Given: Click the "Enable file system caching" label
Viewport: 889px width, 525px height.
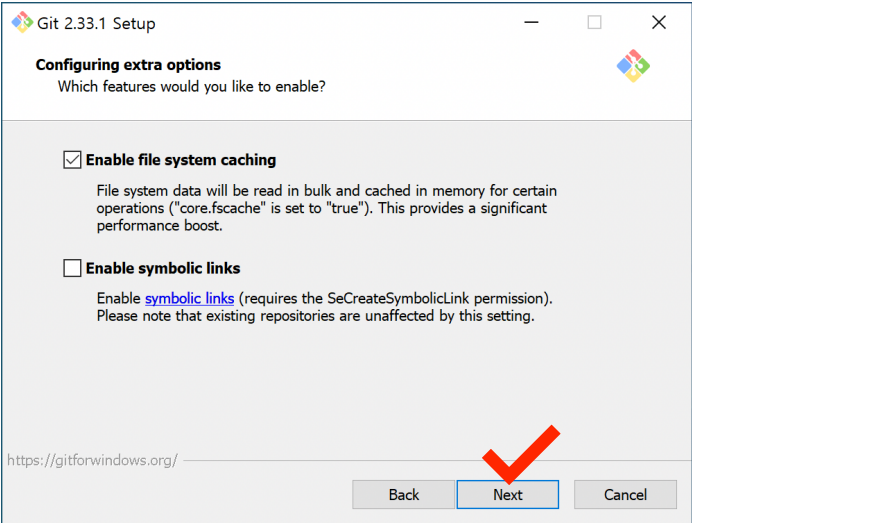Looking at the screenshot, I should coord(180,160).
